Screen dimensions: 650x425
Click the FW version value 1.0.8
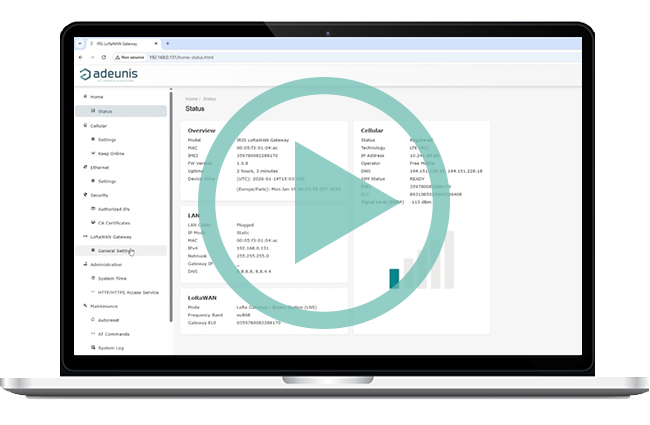pos(243,163)
